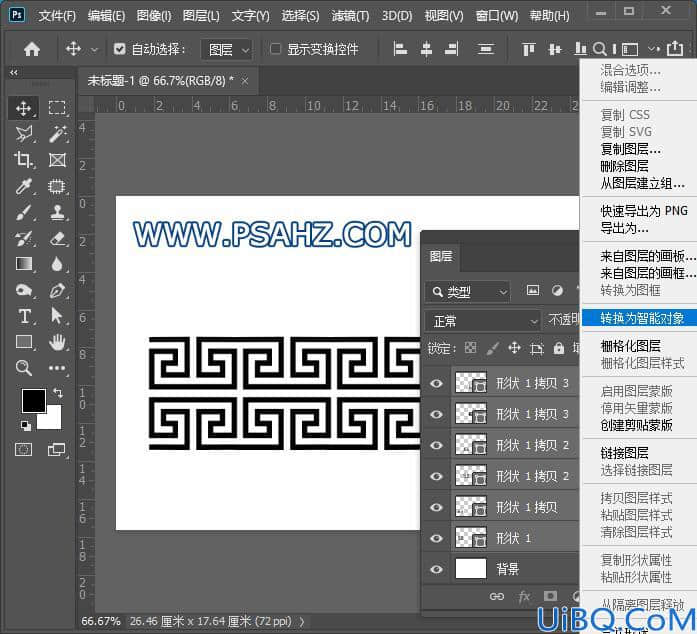Select the Polygonal Lasso tool
Image resolution: width=697 pixels, height=634 pixels.
[23, 134]
